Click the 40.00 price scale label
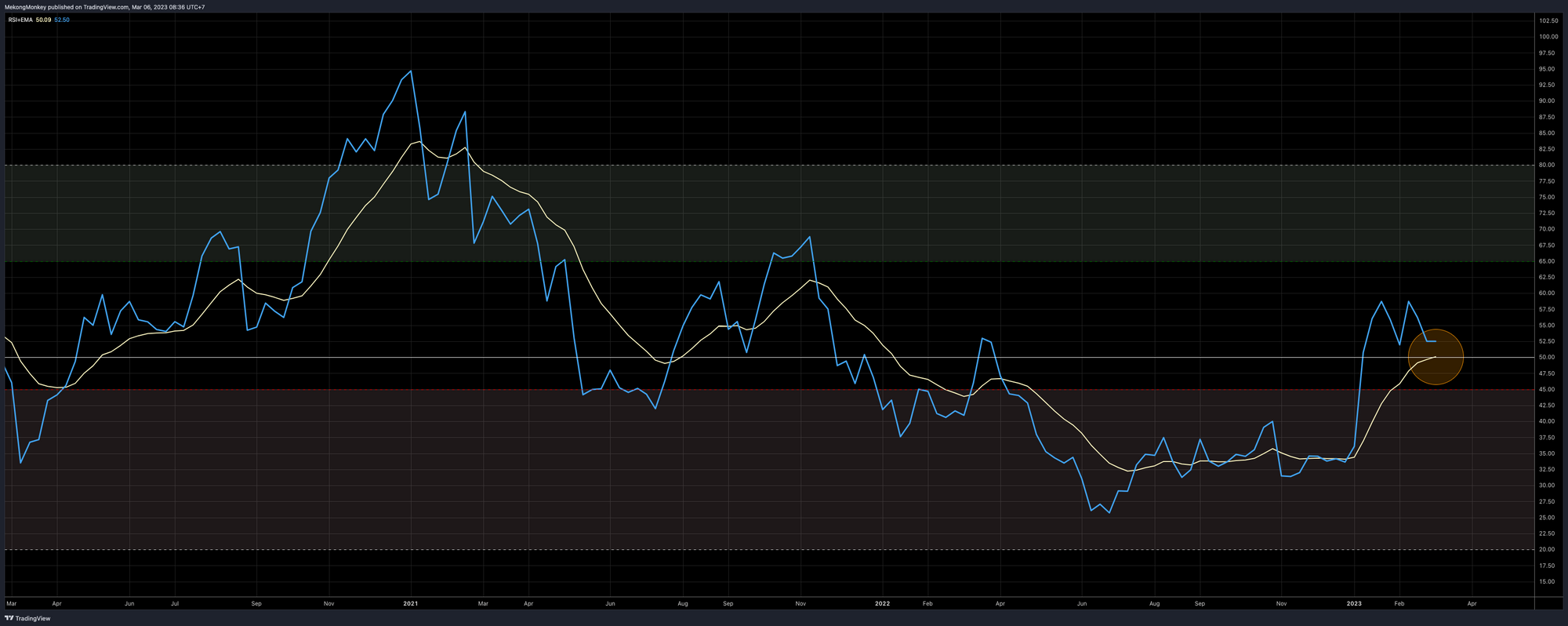The height and width of the screenshot is (626, 1568). [1548, 421]
